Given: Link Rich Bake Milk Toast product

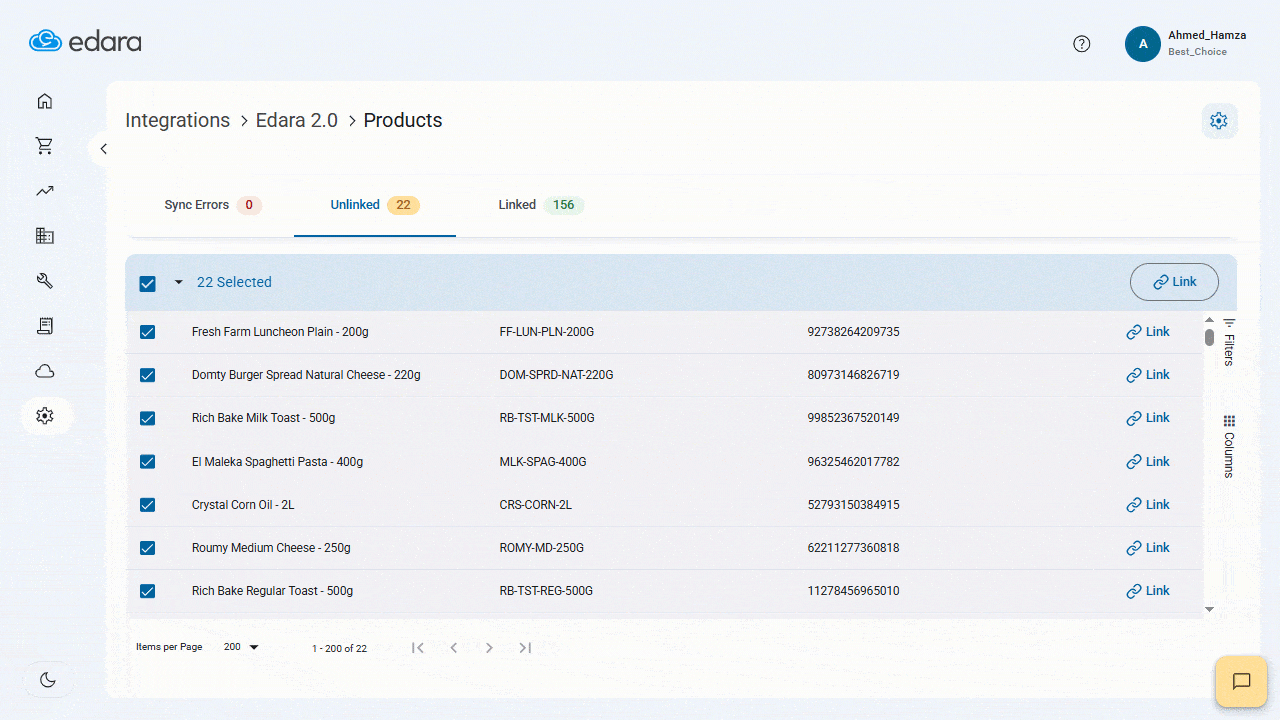Looking at the screenshot, I should [x=1148, y=418].
